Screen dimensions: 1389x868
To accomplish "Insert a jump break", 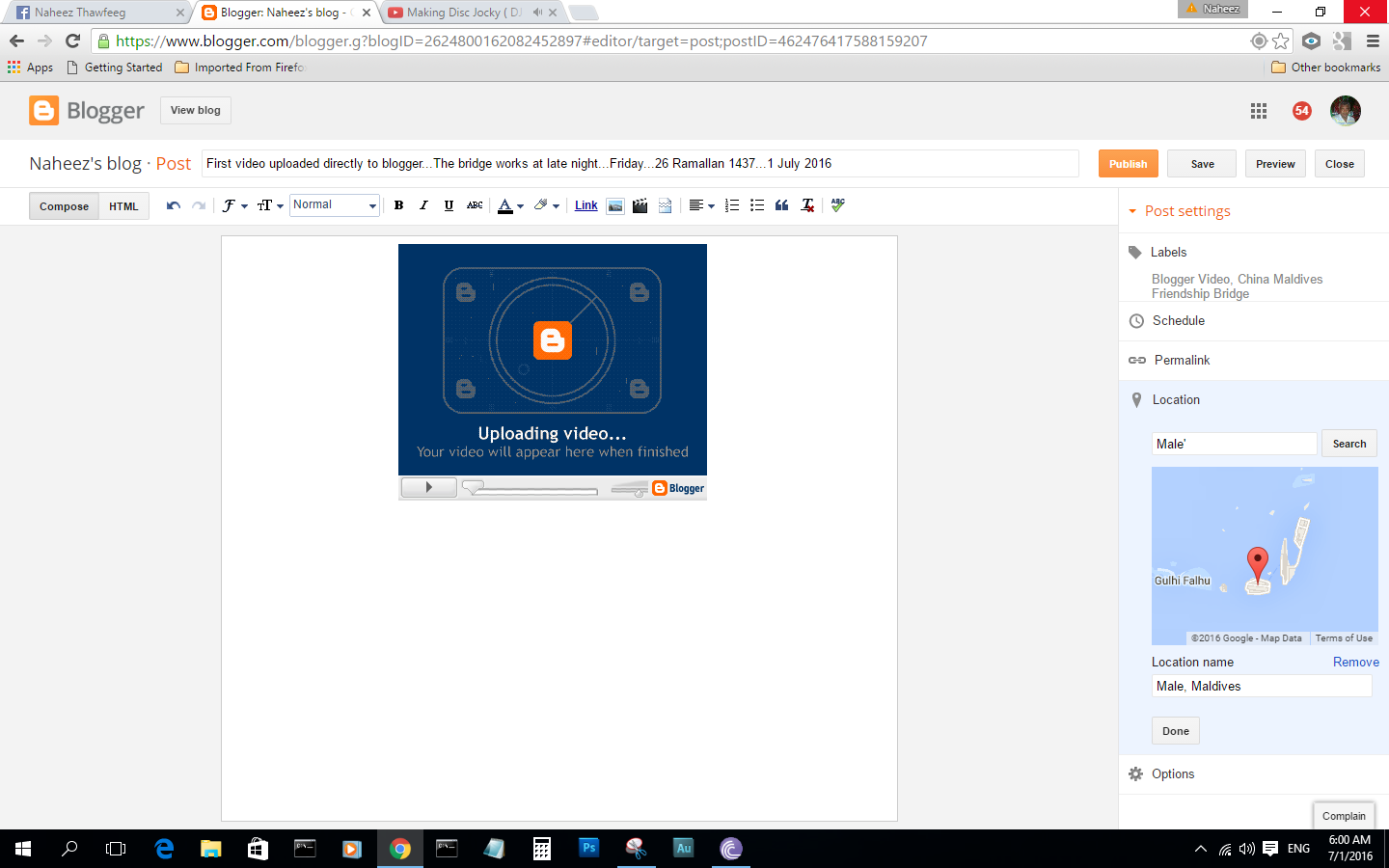I will [x=665, y=205].
